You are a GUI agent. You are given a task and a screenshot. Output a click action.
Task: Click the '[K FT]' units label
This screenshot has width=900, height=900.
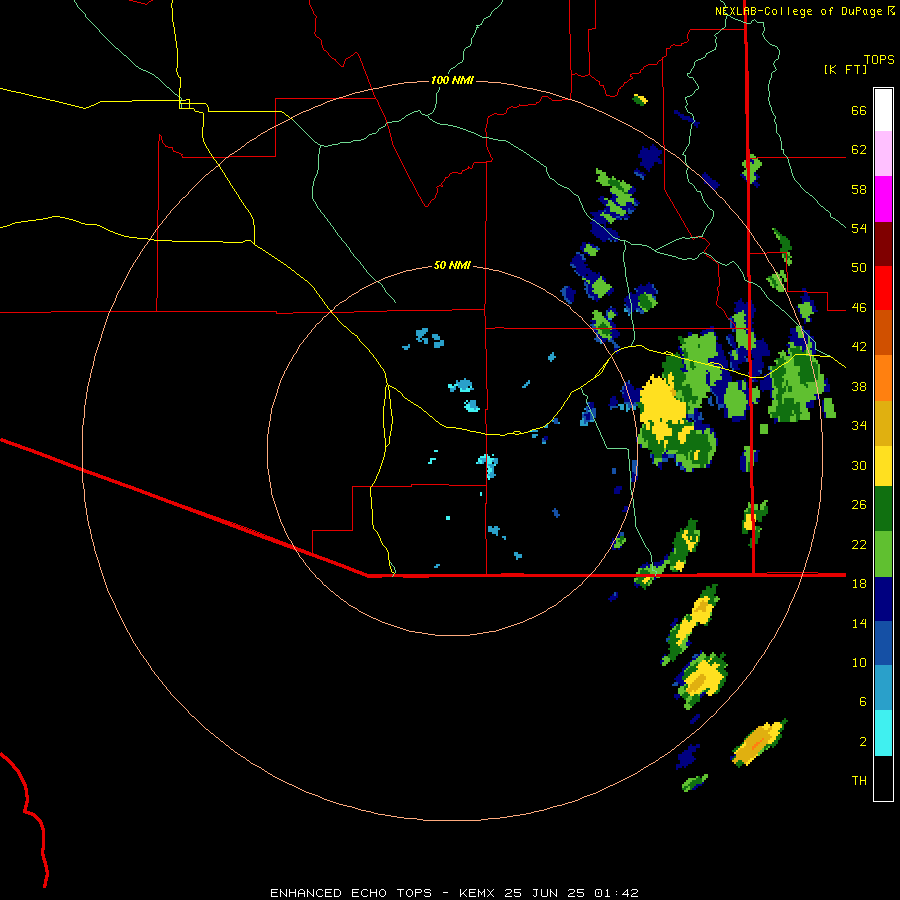tap(845, 70)
